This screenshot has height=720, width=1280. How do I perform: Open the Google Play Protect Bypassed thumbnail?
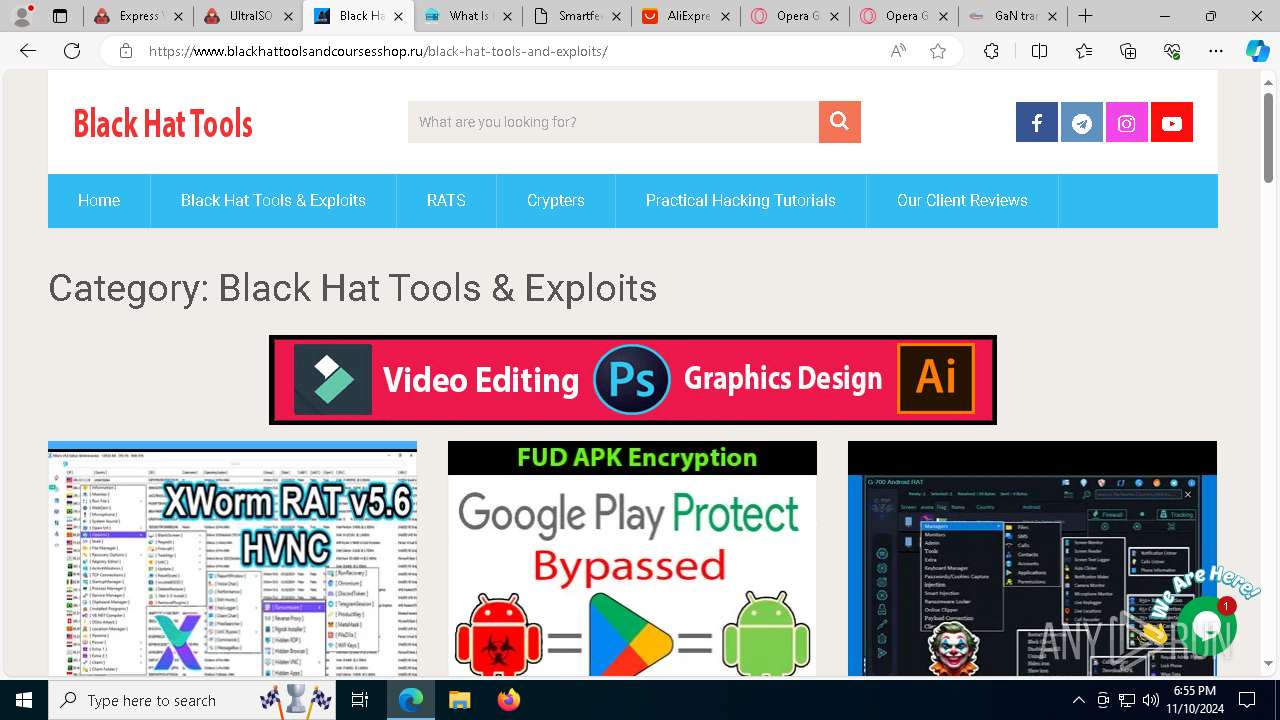click(x=632, y=559)
